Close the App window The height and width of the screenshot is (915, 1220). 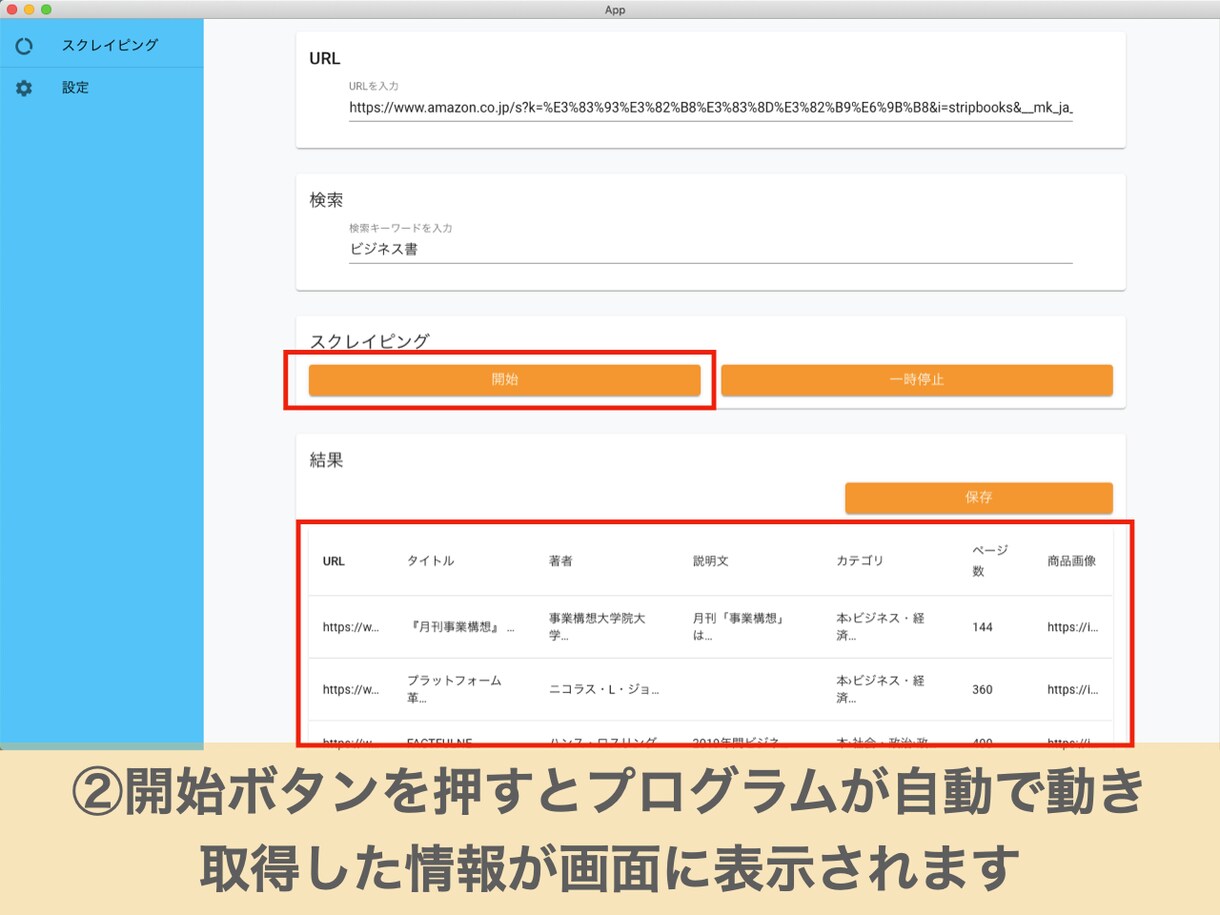click(12, 9)
